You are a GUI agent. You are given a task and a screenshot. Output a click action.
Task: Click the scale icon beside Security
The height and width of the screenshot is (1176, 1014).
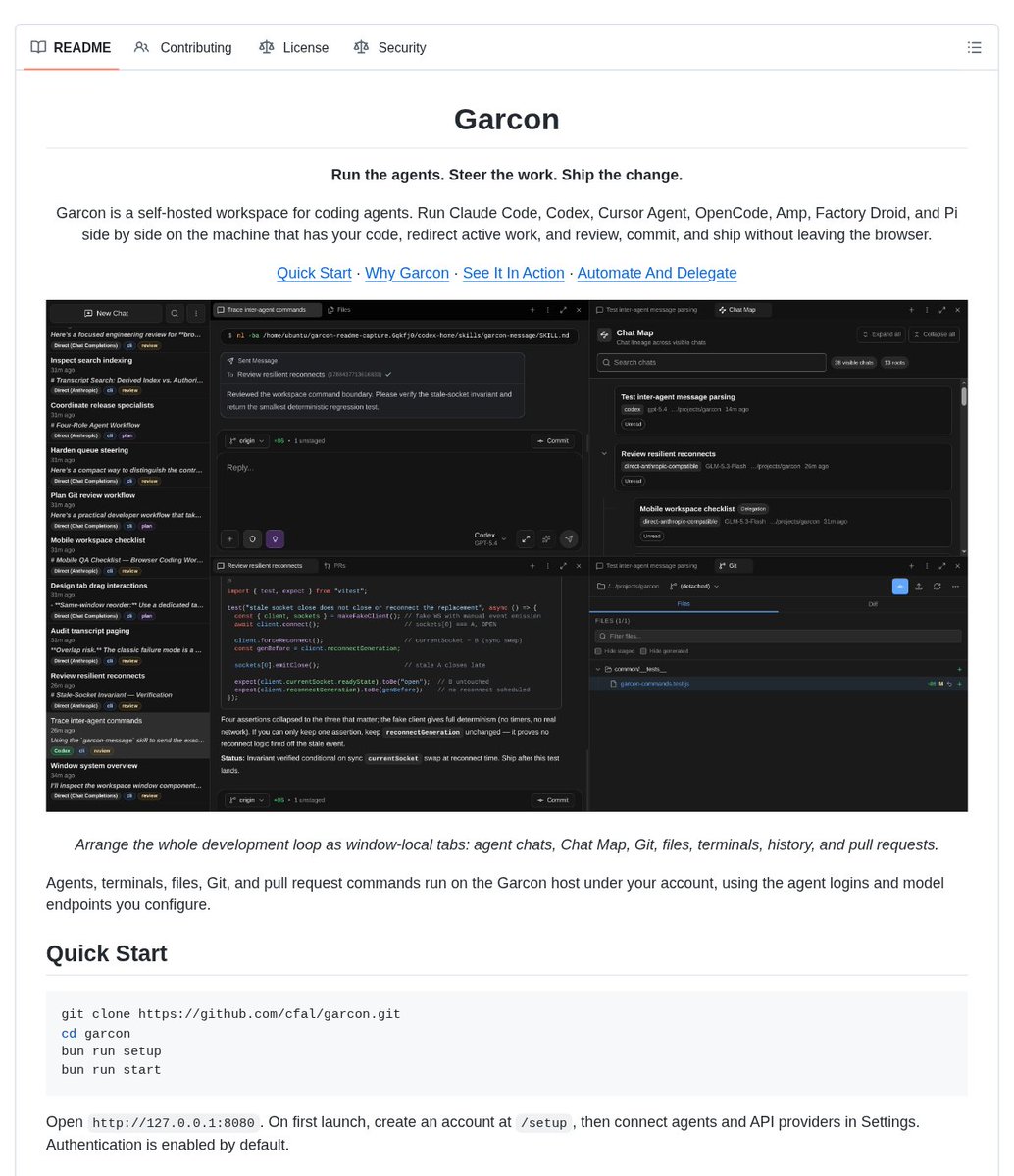coord(361,47)
